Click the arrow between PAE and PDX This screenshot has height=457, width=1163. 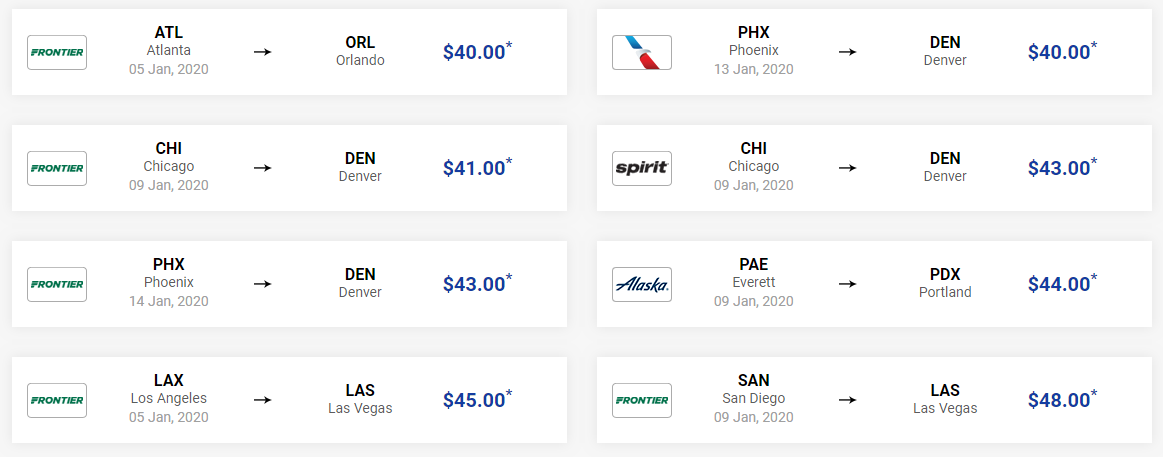(847, 284)
